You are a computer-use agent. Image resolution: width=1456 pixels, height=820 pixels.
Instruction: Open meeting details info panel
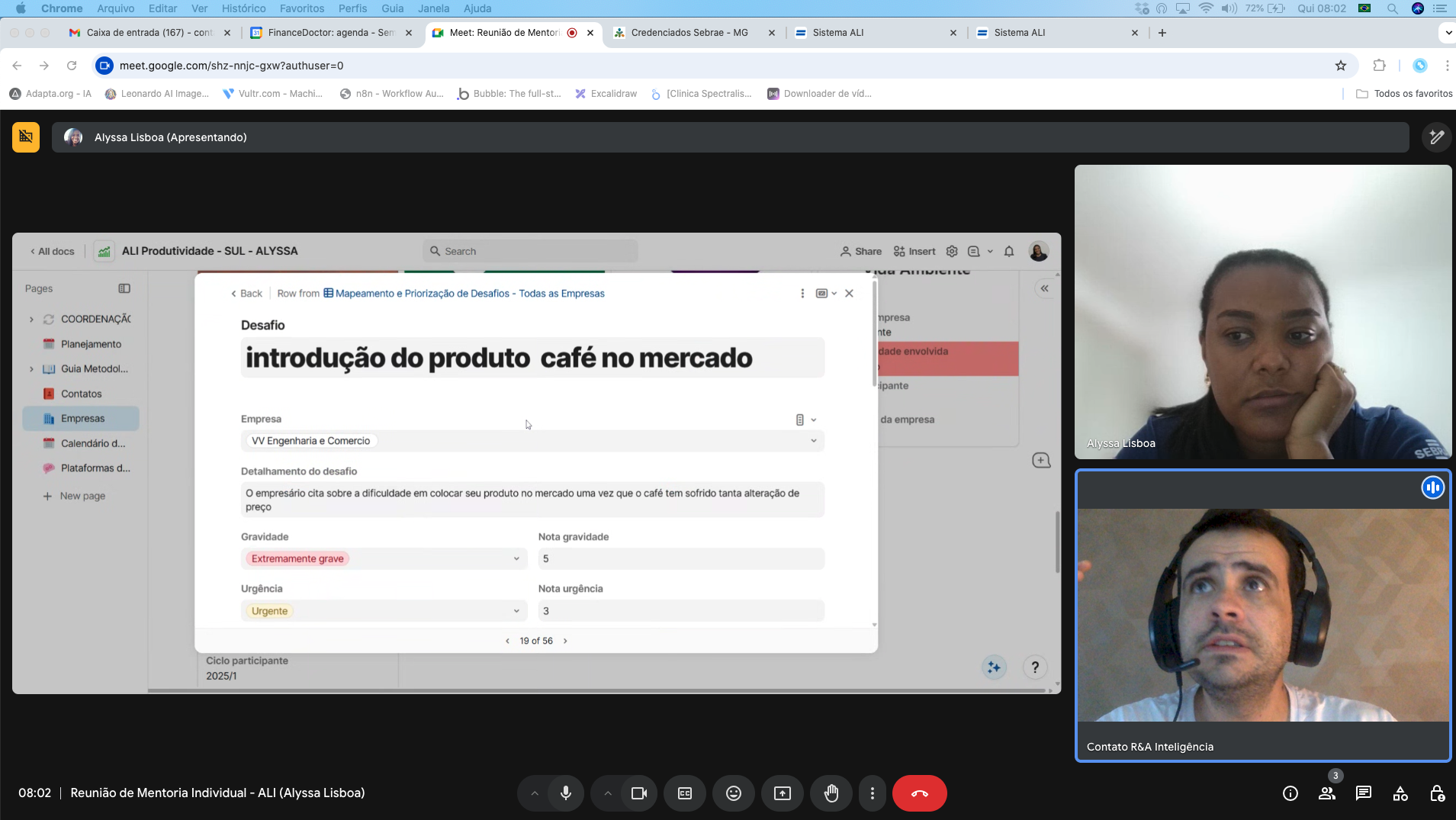coord(1290,793)
